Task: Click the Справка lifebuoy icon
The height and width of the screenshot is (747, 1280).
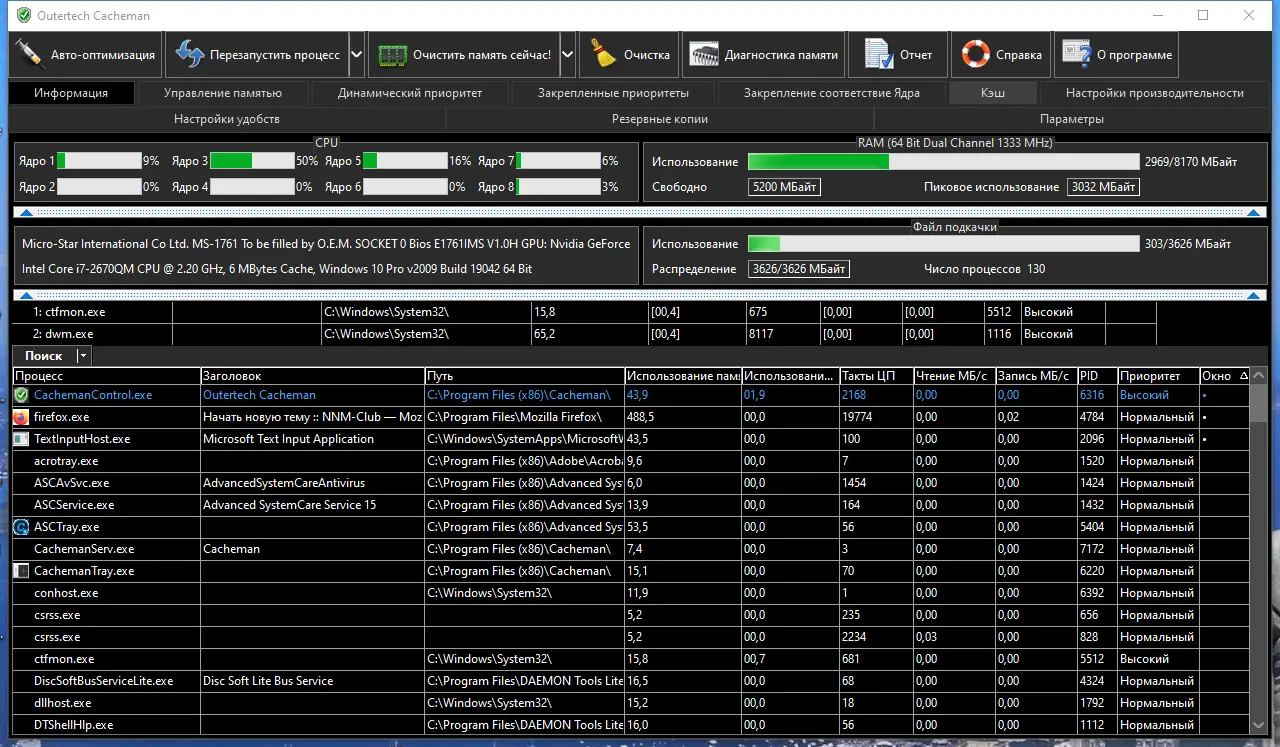Action: 976,55
